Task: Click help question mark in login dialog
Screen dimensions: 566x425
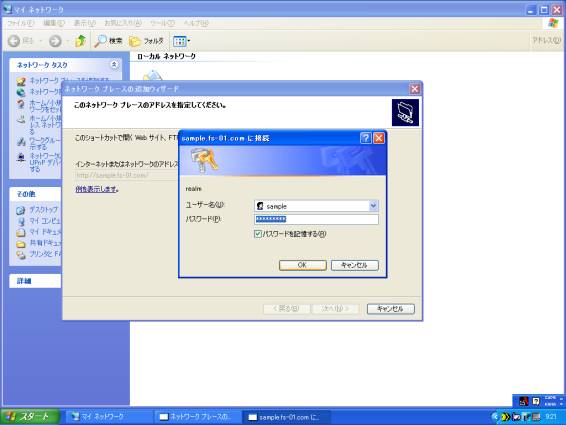Action: pos(366,138)
